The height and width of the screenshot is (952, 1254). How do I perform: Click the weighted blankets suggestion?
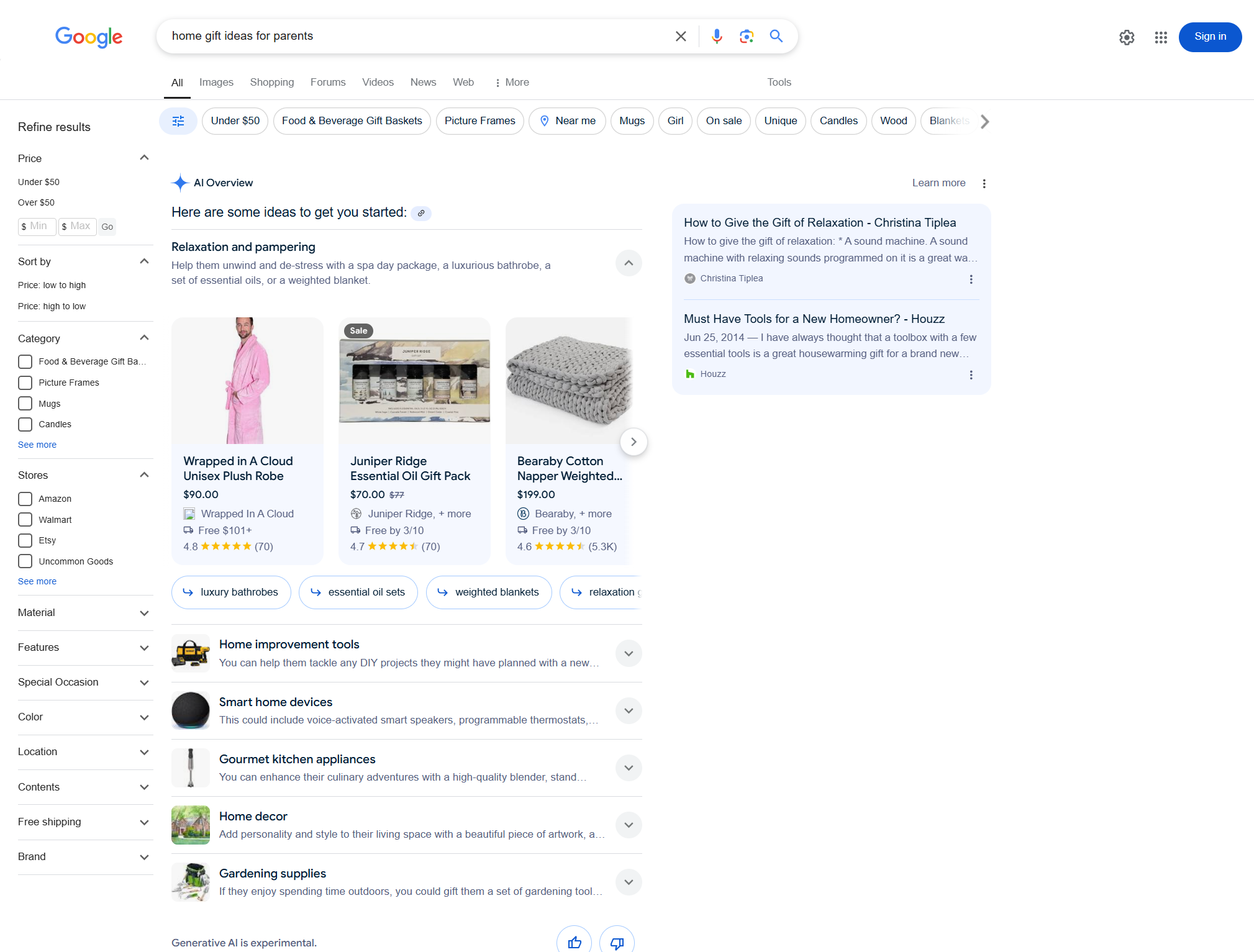[x=489, y=592]
